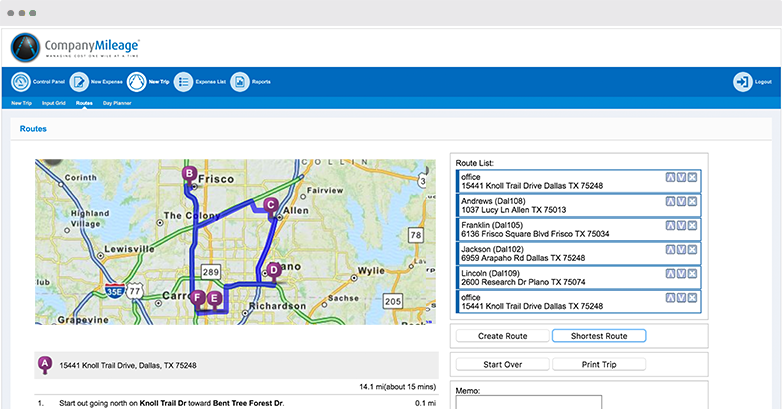Open the Reports icon

pos(240,82)
